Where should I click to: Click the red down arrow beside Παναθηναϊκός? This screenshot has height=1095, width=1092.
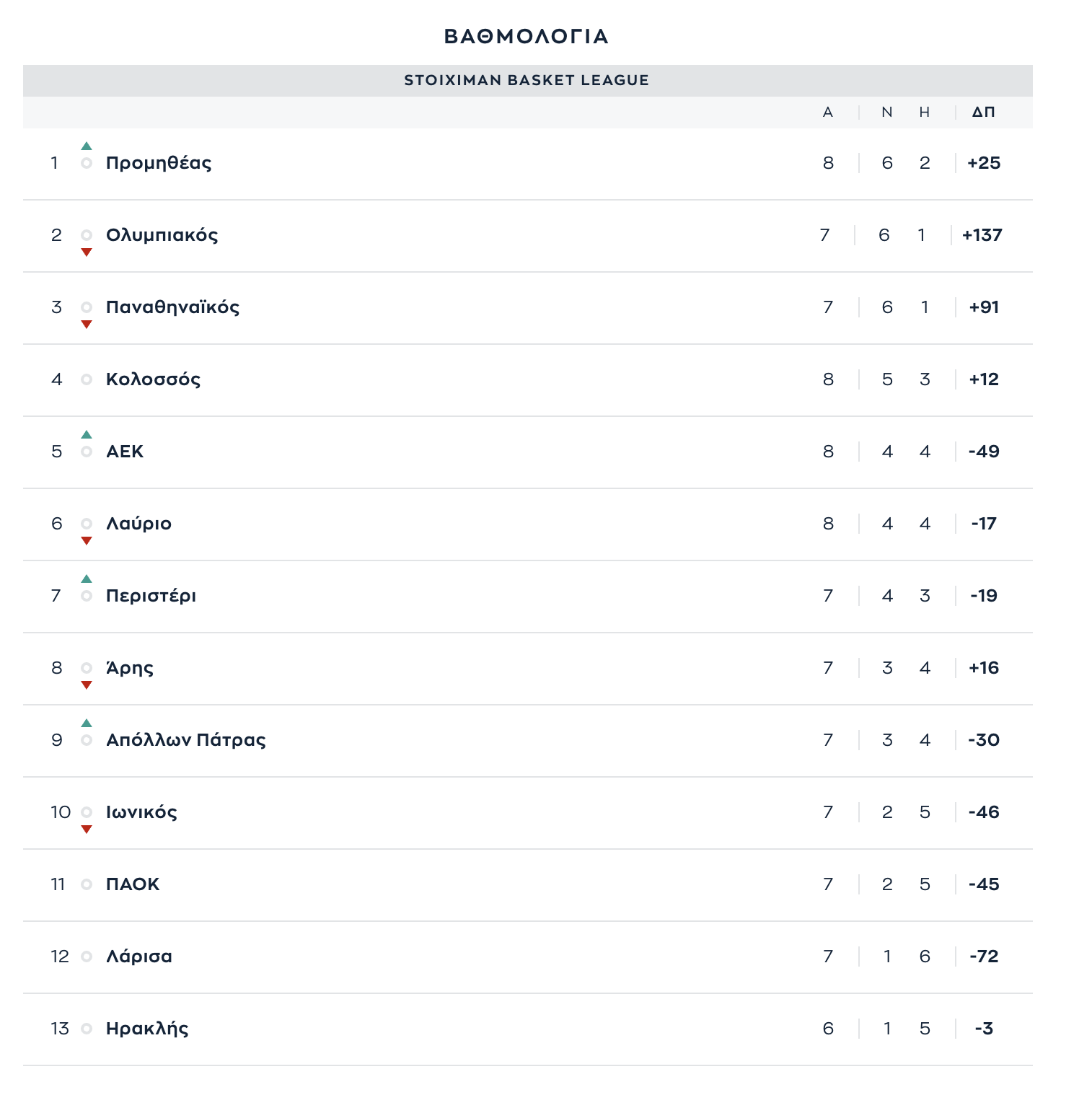[x=87, y=324]
